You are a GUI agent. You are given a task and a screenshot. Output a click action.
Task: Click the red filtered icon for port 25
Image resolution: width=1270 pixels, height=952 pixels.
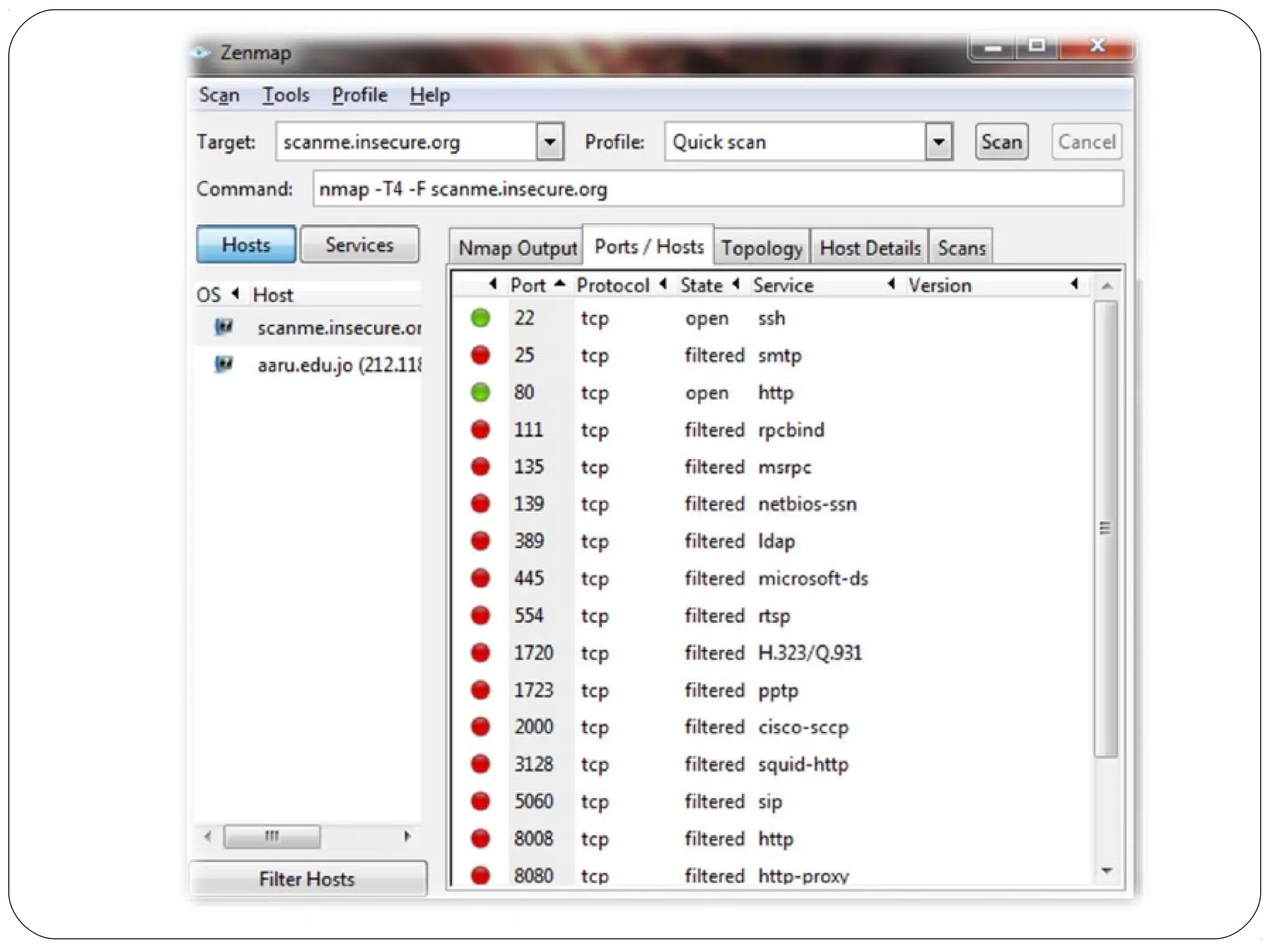(x=480, y=355)
